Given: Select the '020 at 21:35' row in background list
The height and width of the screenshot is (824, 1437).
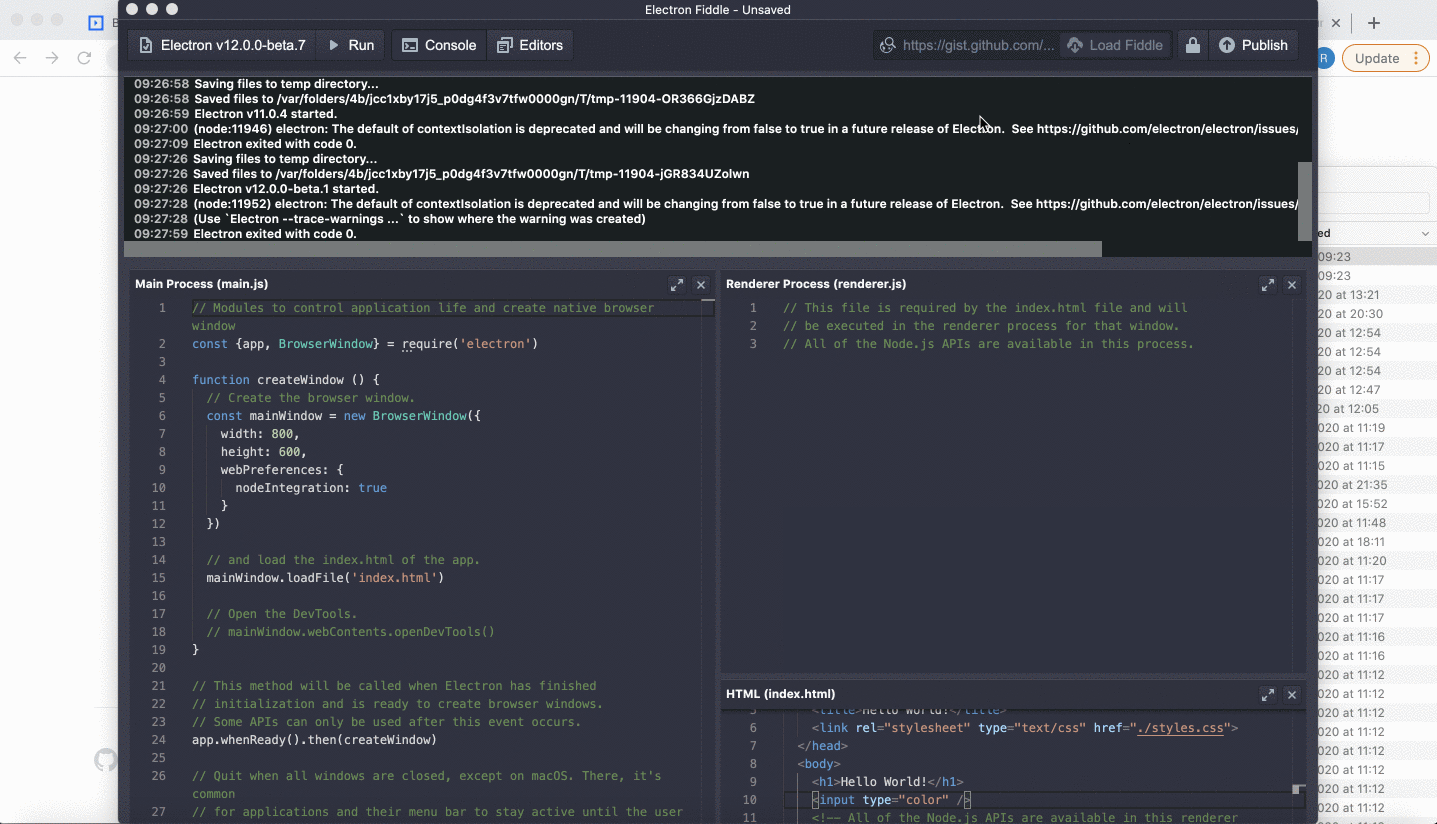Looking at the screenshot, I should 1376,485.
